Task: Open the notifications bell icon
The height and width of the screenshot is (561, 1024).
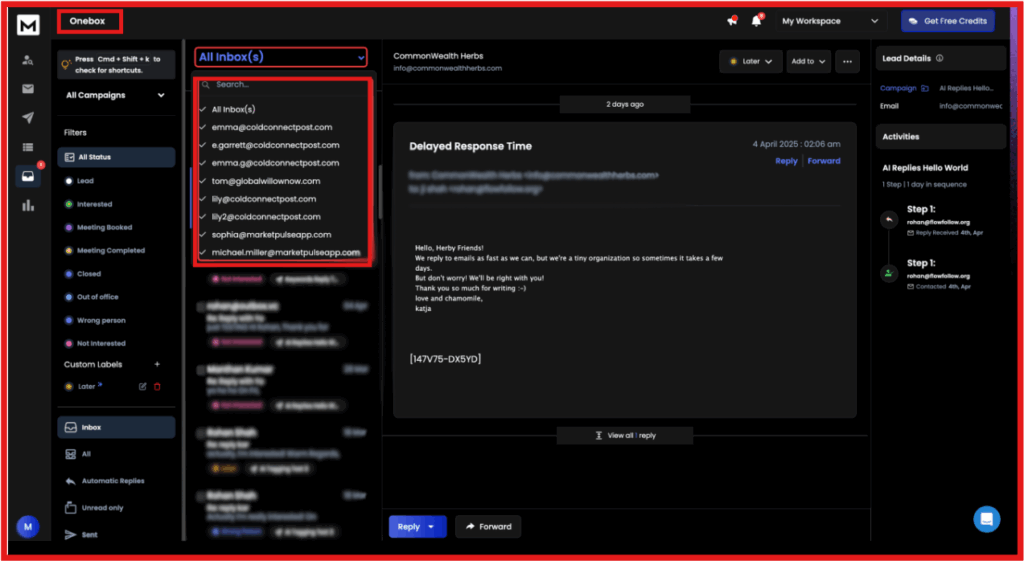Action: click(x=757, y=21)
